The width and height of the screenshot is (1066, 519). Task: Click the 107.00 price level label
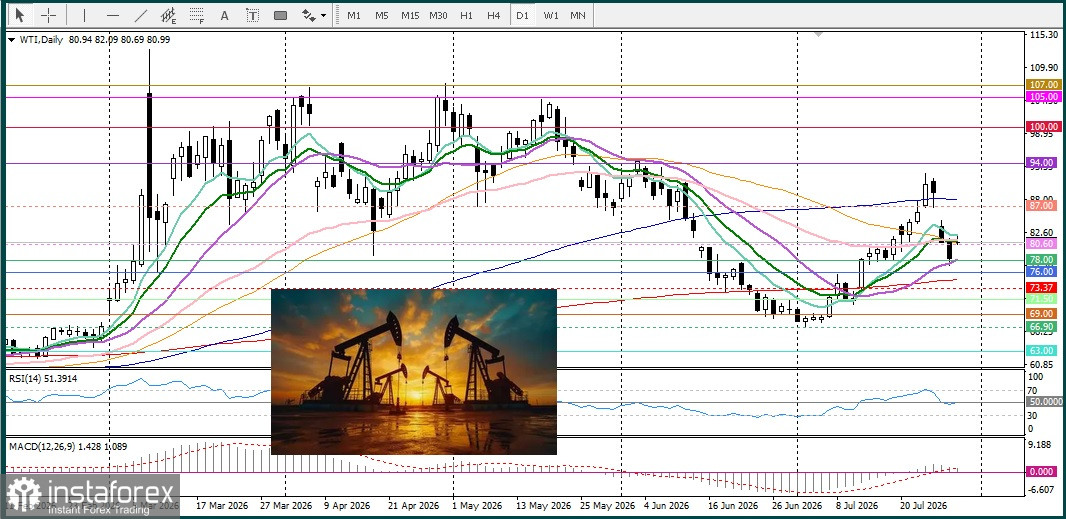click(x=1043, y=84)
